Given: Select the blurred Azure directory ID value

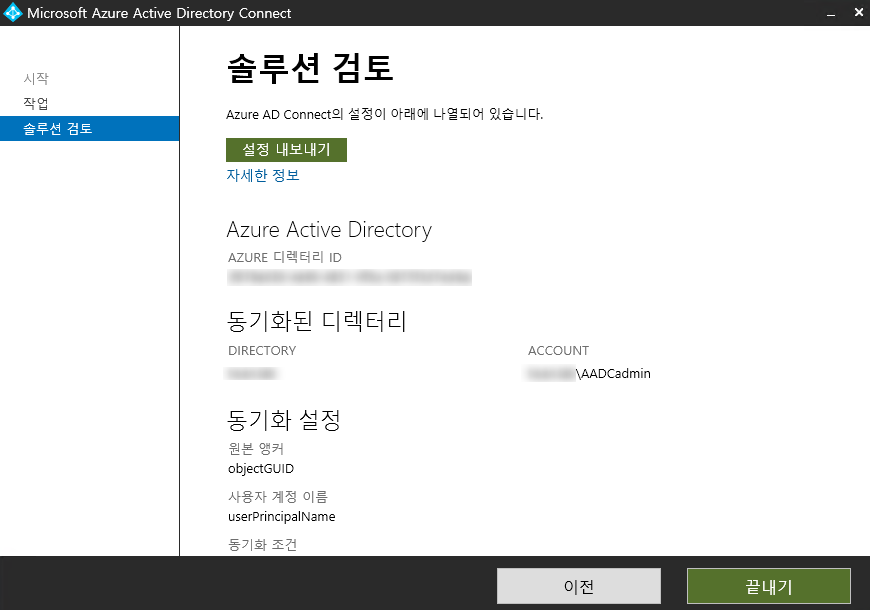Looking at the screenshot, I should click(350, 277).
